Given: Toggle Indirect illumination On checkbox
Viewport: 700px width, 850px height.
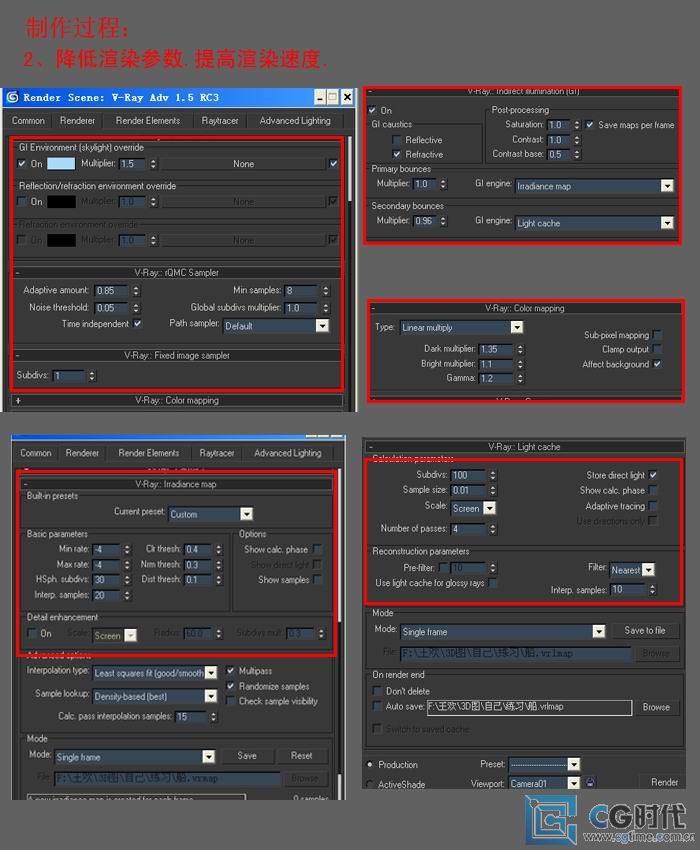Looking at the screenshot, I should [x=373, y=110].
